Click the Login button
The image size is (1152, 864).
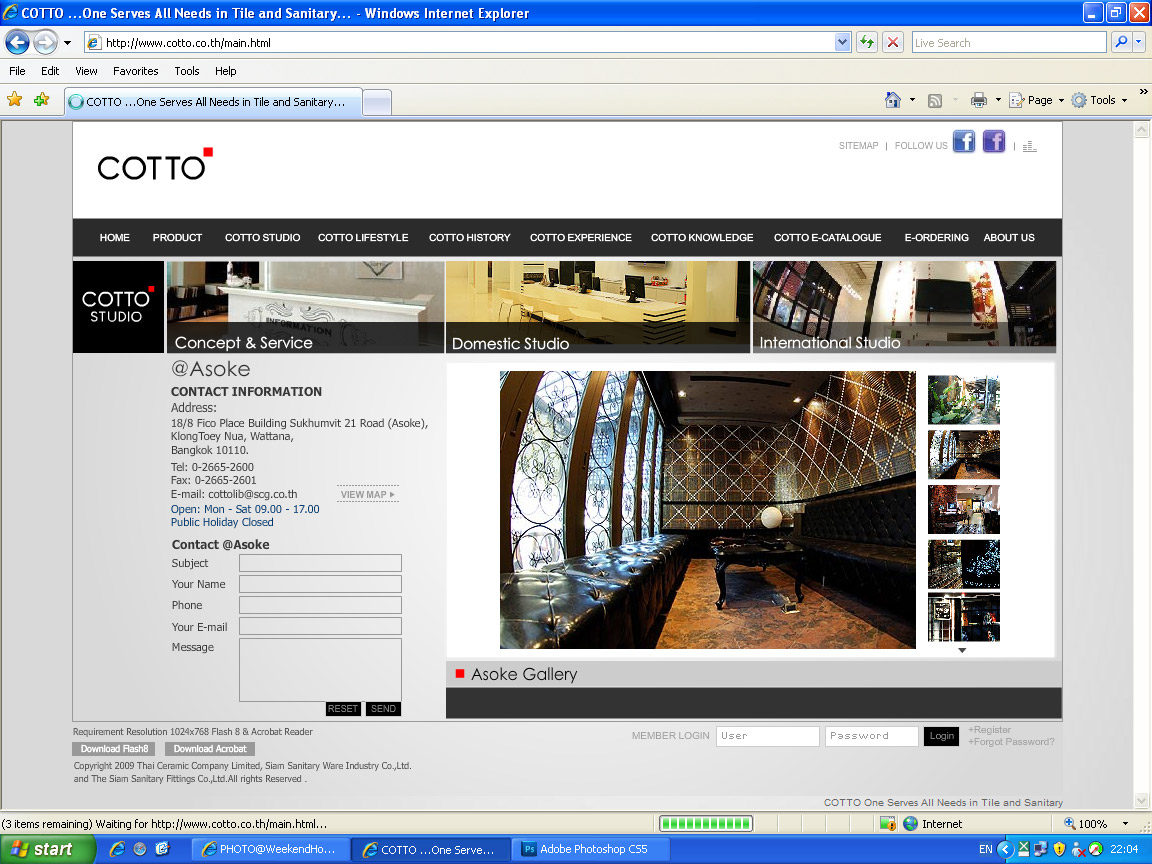[941, 736]
